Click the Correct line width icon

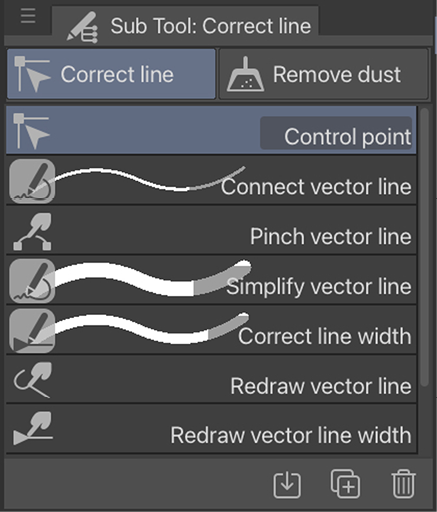click(x=32, y=331)
